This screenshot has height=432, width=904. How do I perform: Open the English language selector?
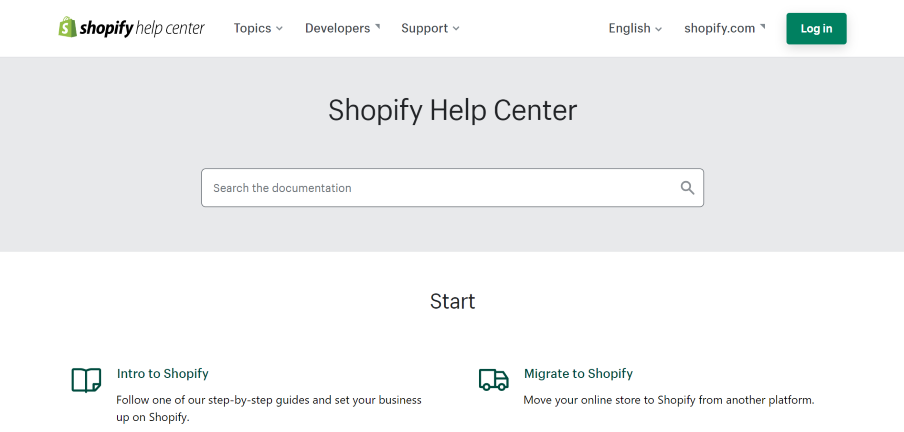pos(635,28)
